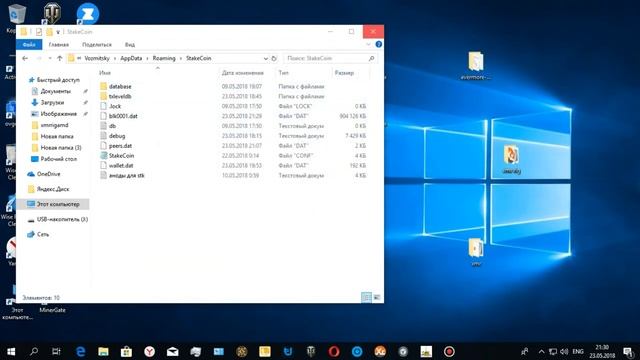Viewport: 640px width, 360px height.
Task: Open Документы in navigation pane
Action: [x=56, y=91]
